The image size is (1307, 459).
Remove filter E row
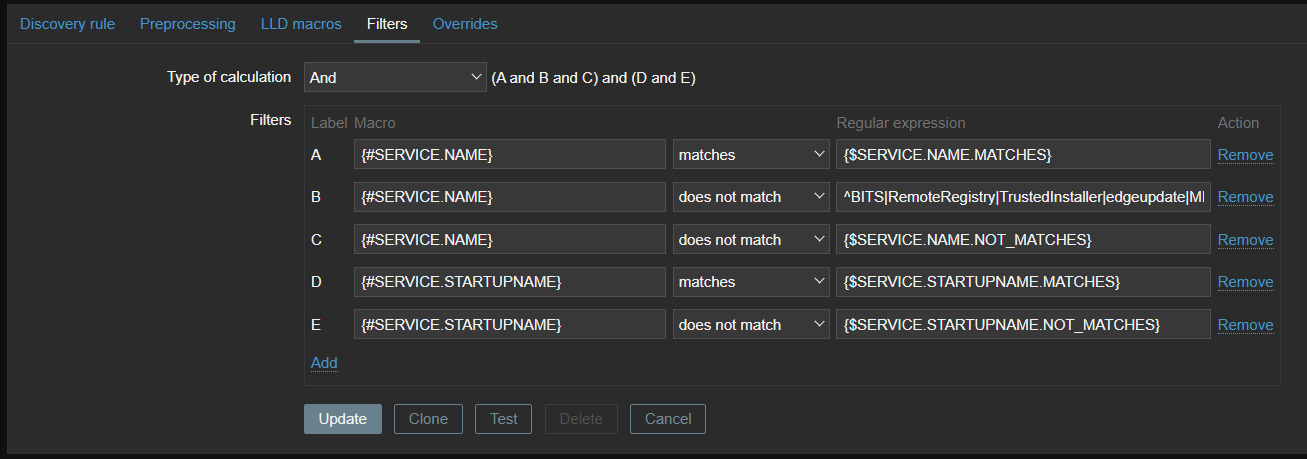(x=1245, y=325)
